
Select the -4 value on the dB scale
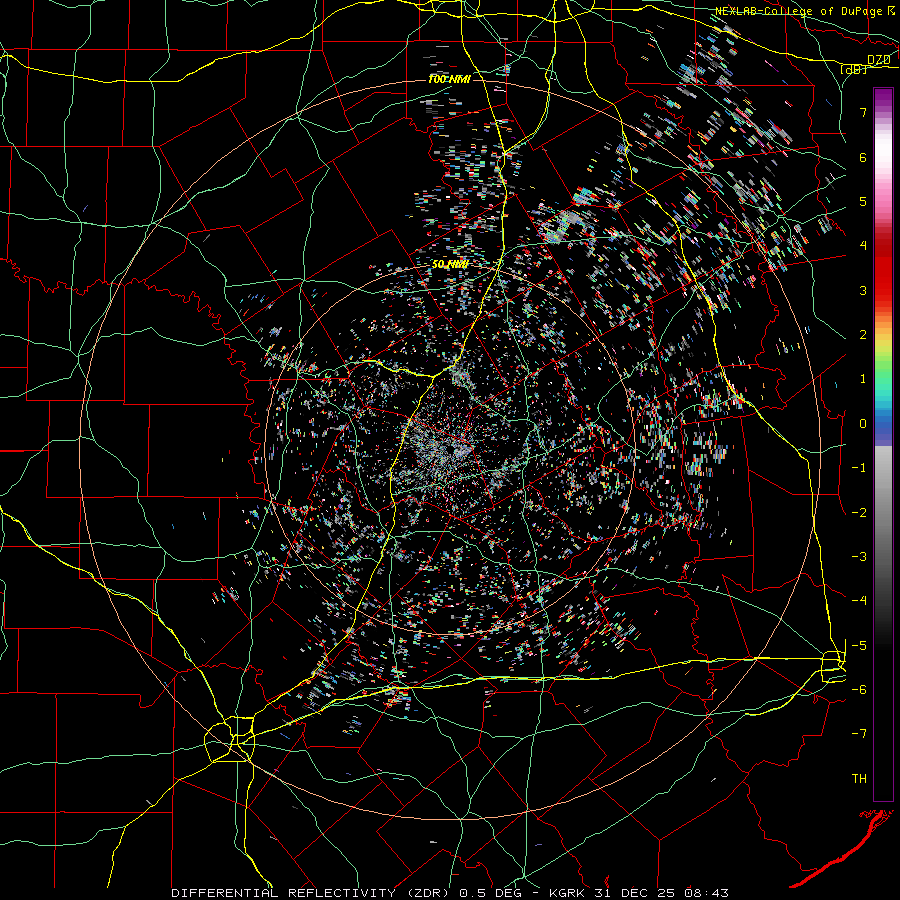pyautogui.click(x=859, y=601)
